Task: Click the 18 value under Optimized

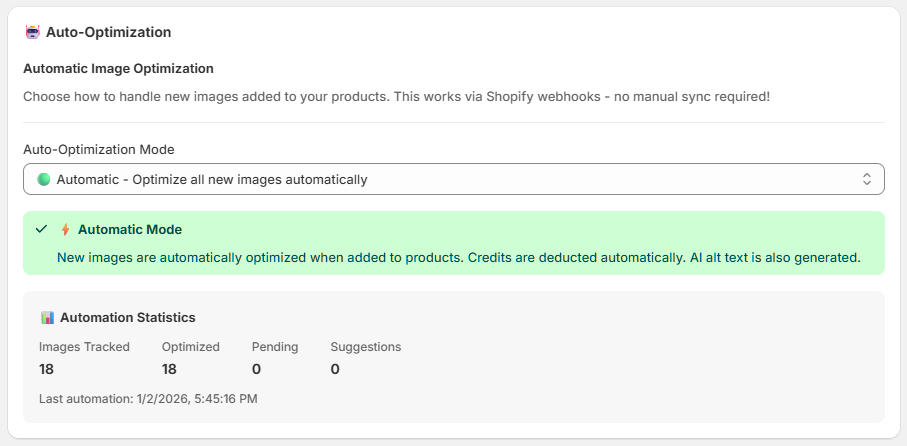Action: pyautogui.click(x=169, y=369)
